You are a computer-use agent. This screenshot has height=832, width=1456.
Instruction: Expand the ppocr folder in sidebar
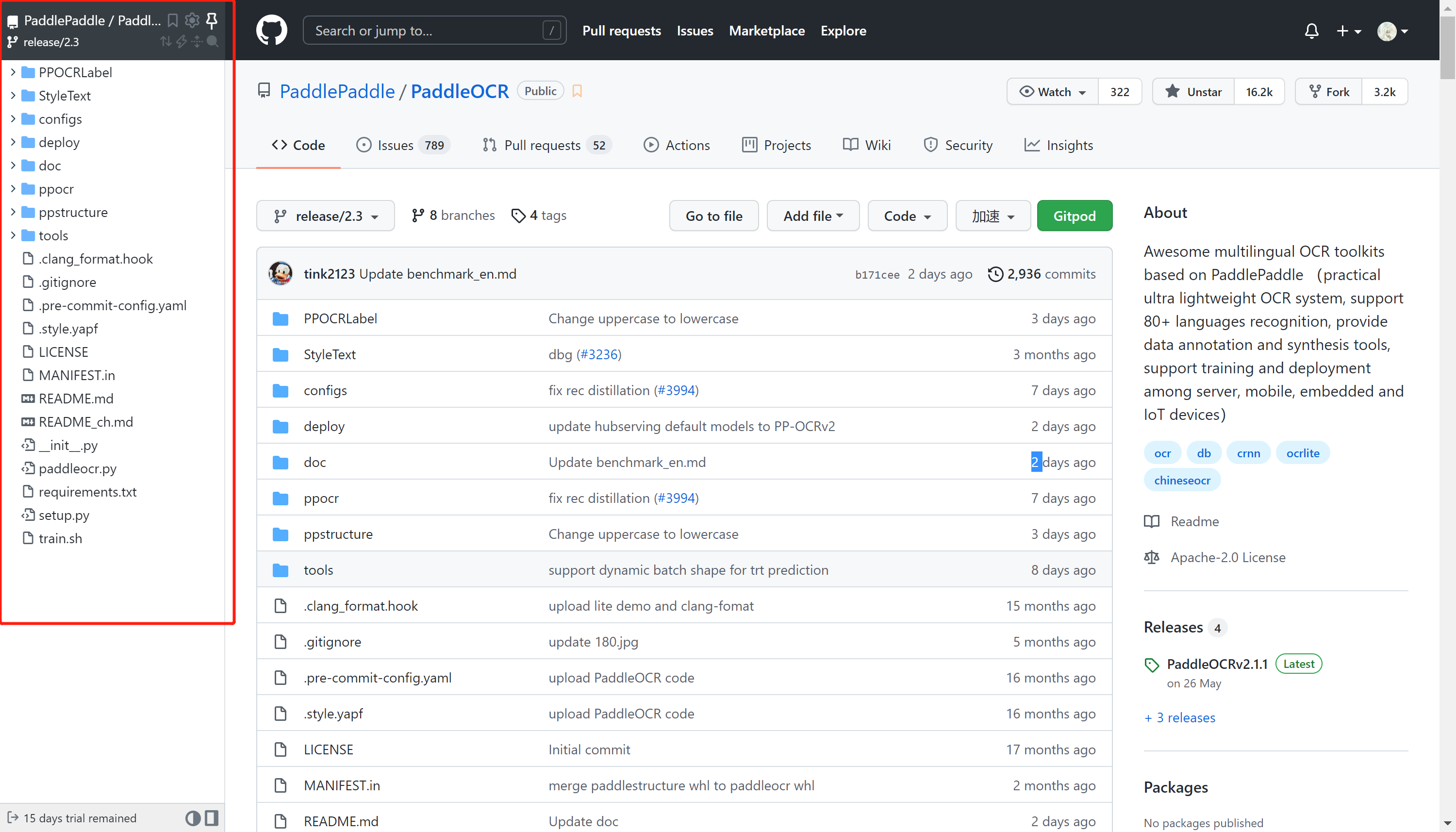pos(13,188)
